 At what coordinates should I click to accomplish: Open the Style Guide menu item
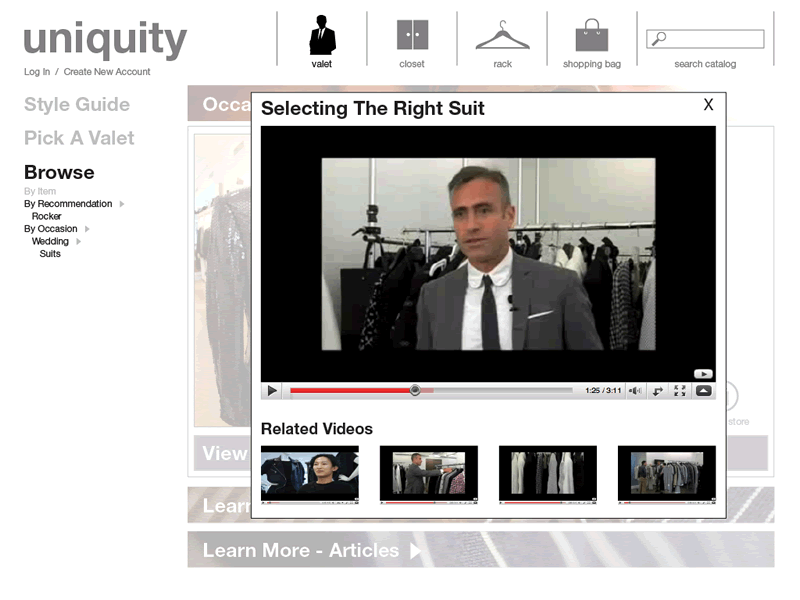pos(77,105)
